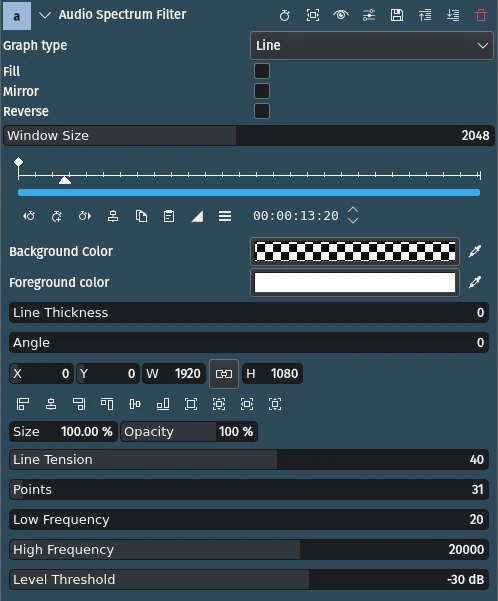This screenshot has height=601, width=498.
Task: Click the H height field showing 1080
Action: [x=272, y=374]
